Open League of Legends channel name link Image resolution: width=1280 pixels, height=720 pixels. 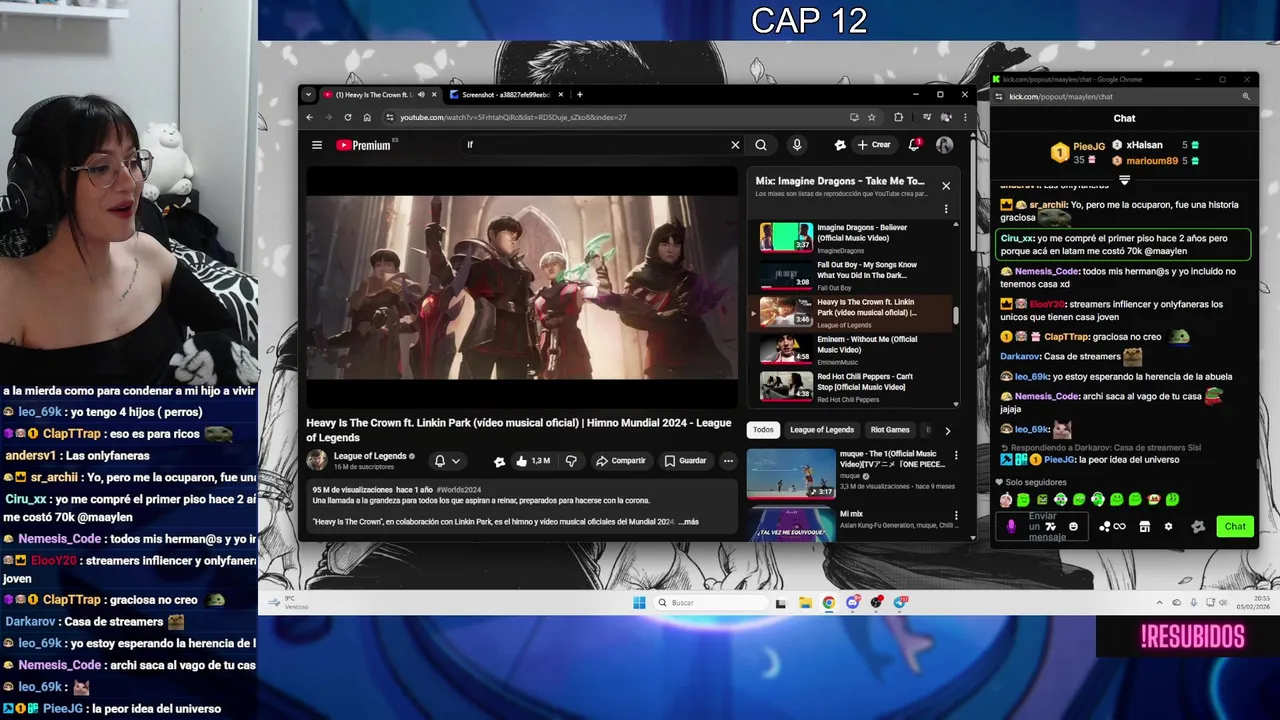tap(370, 456)
